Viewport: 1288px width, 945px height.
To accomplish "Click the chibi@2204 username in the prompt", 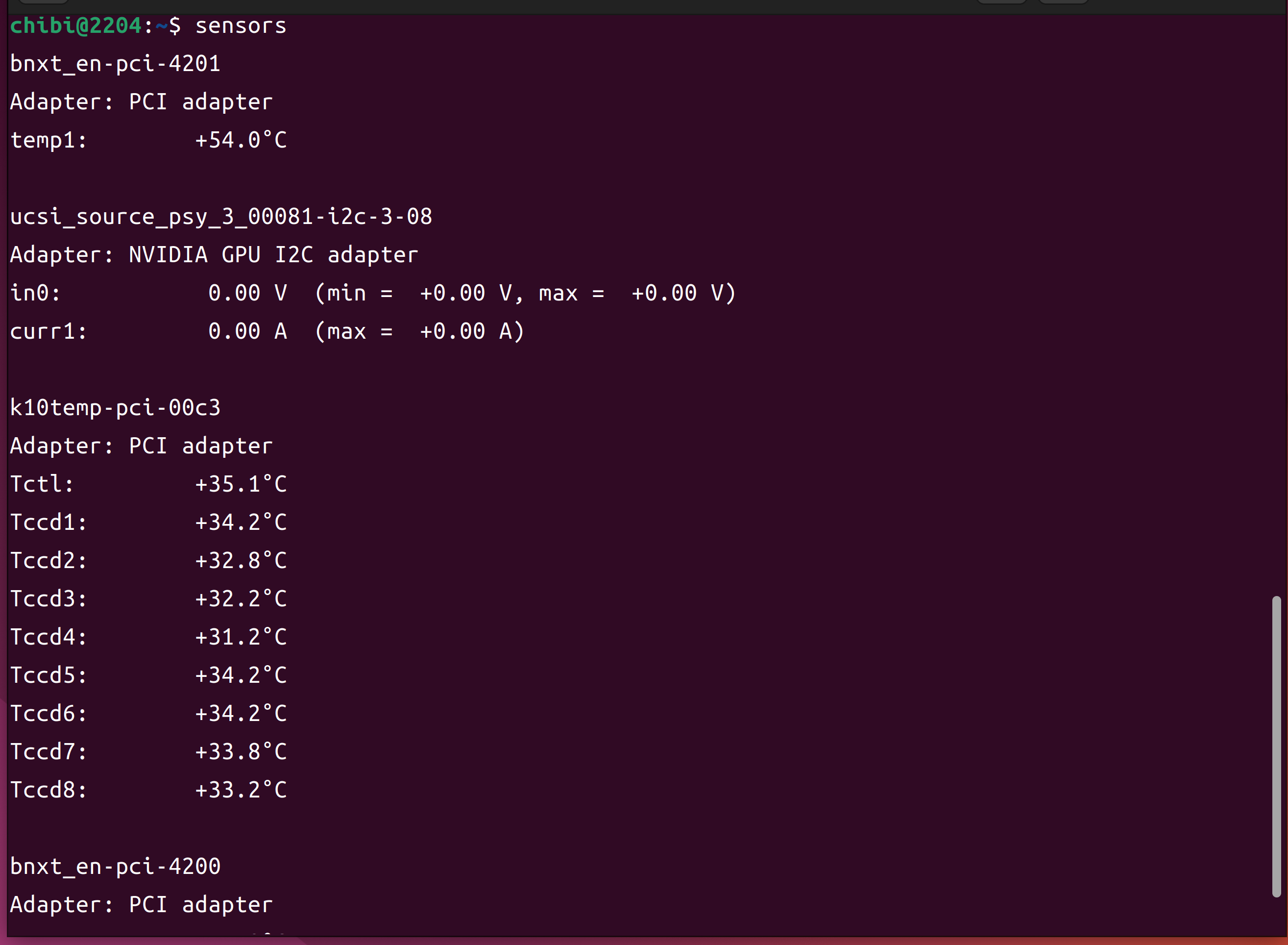I will click(x=75, y=26).
